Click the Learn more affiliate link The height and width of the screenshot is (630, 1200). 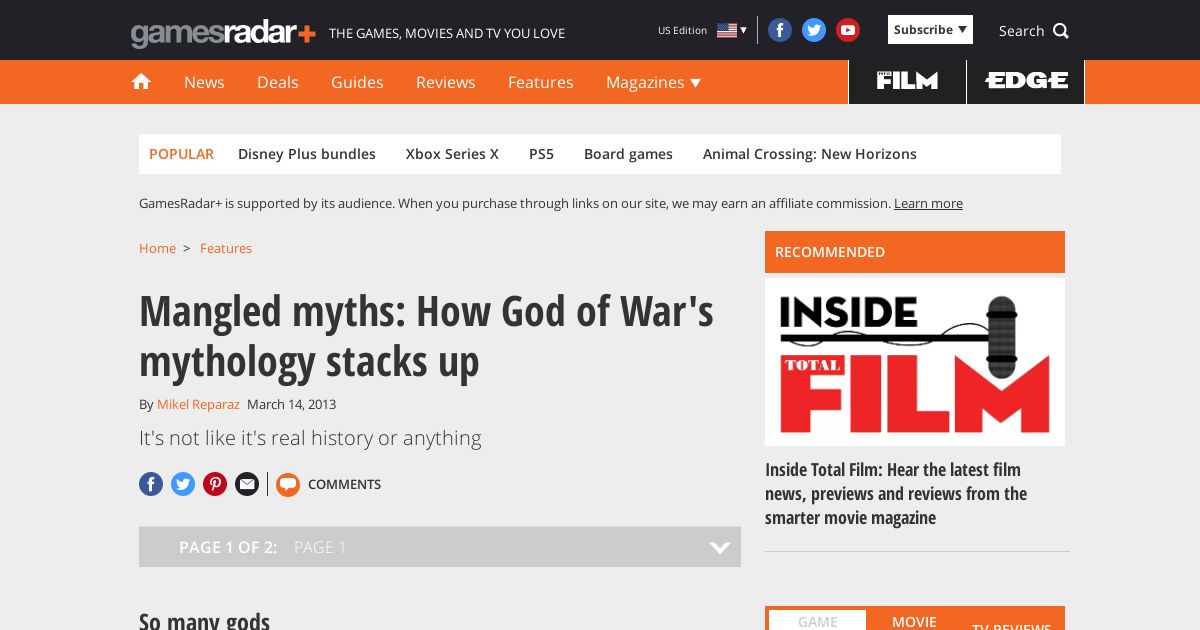pos(928,204)
